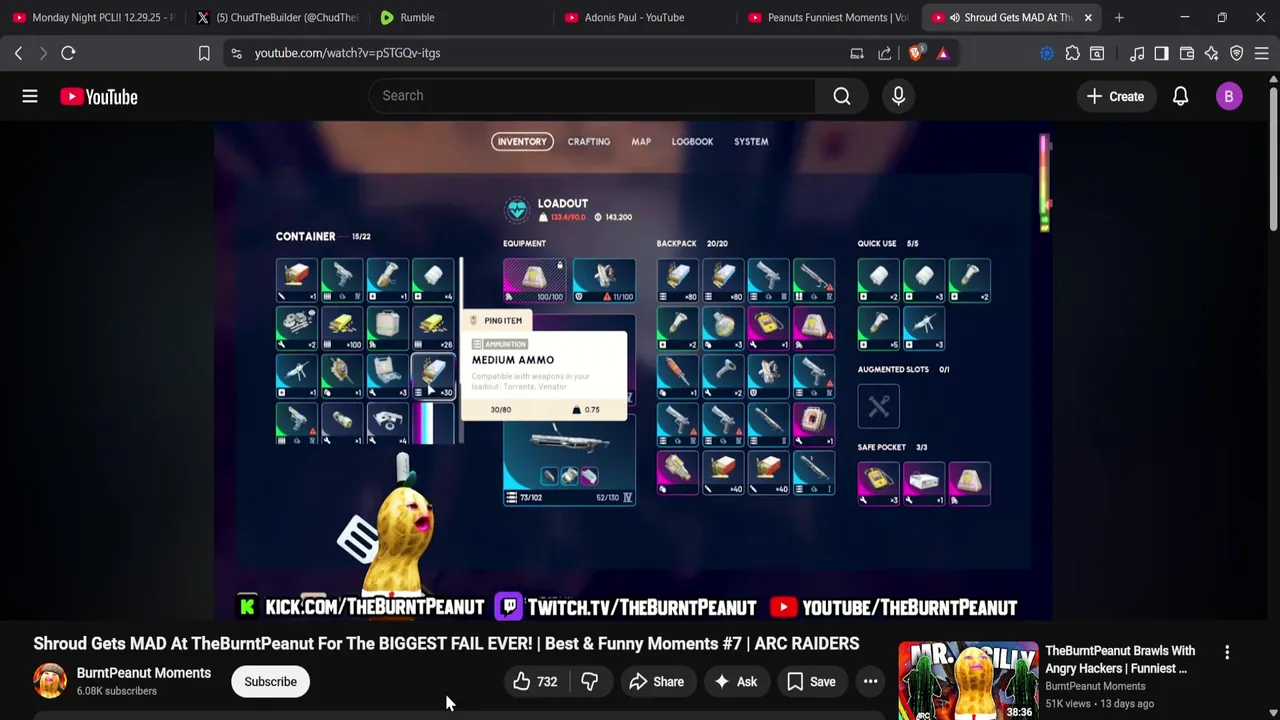Start voice search with the microphone icon
The height and width of the screenshot is (720, 1280).
pyautogui.click(x=898, y=96)
